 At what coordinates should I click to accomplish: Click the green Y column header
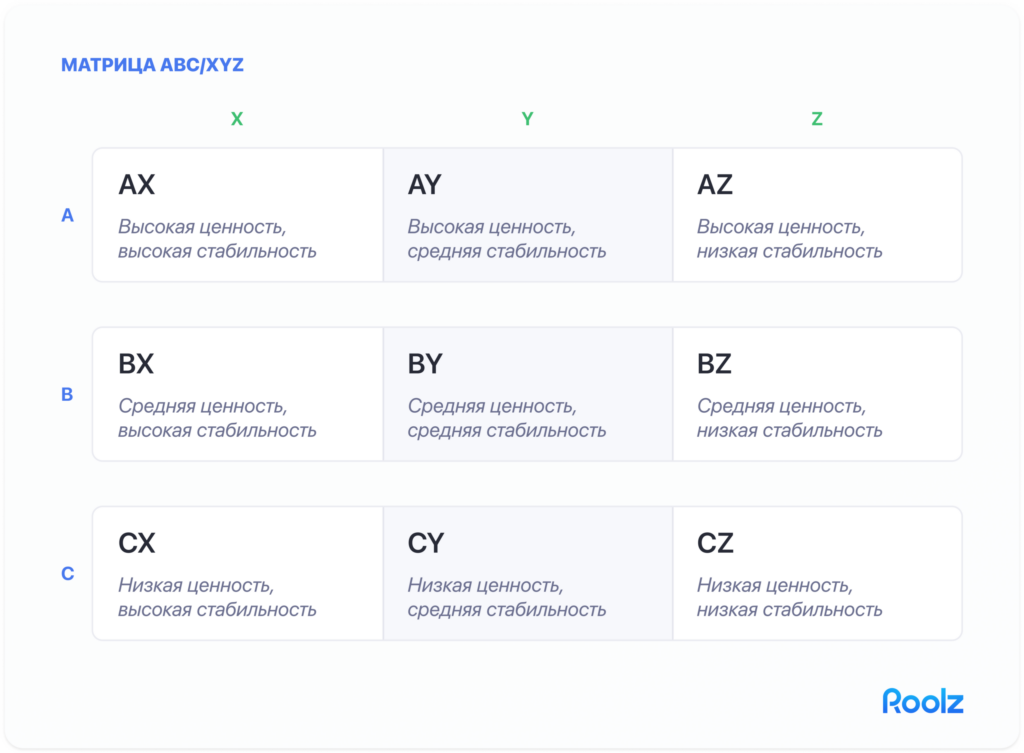coord(528,119)
